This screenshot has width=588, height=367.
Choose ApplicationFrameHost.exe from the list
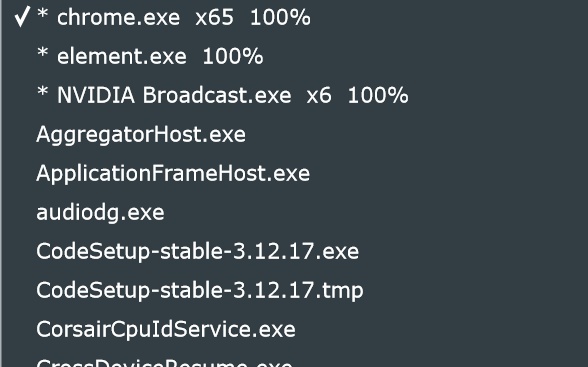295,173
